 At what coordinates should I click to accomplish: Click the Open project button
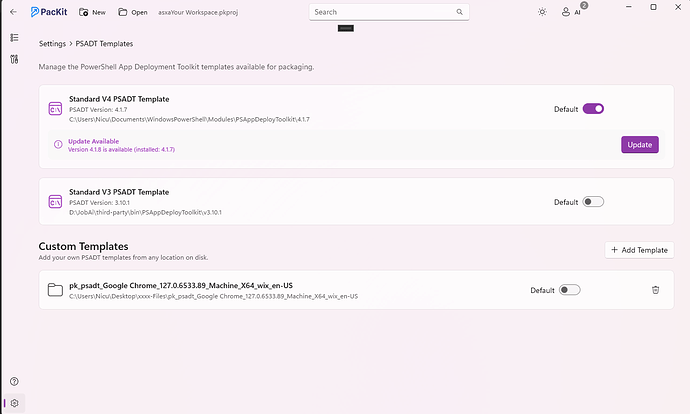pyautogui.click(x=132, y=12)
